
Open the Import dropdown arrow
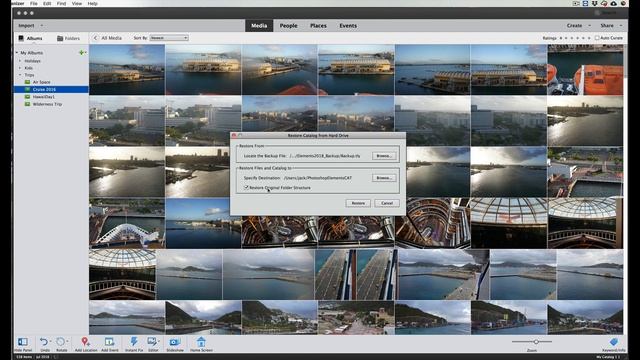tap(42, 26)
